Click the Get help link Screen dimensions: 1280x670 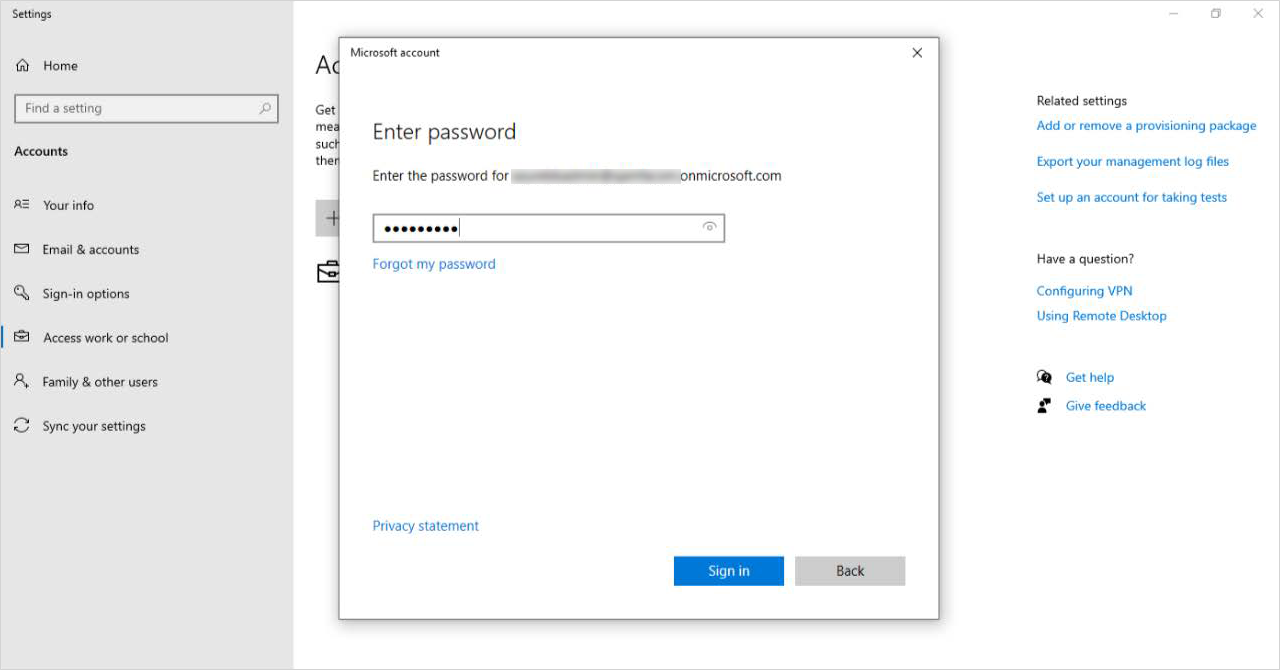1089,377
